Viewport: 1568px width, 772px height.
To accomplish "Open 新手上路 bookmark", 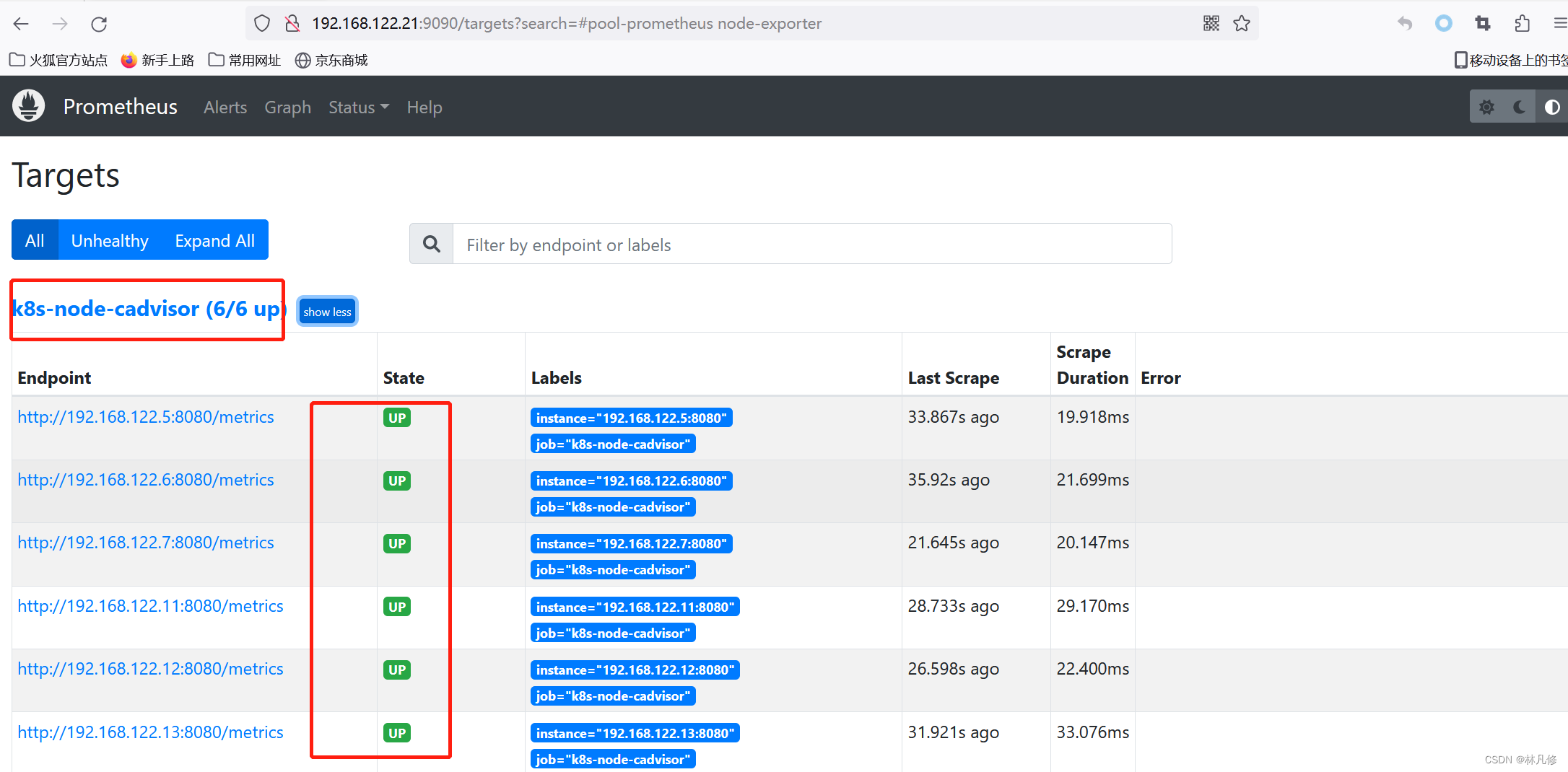I will point(157,60).
